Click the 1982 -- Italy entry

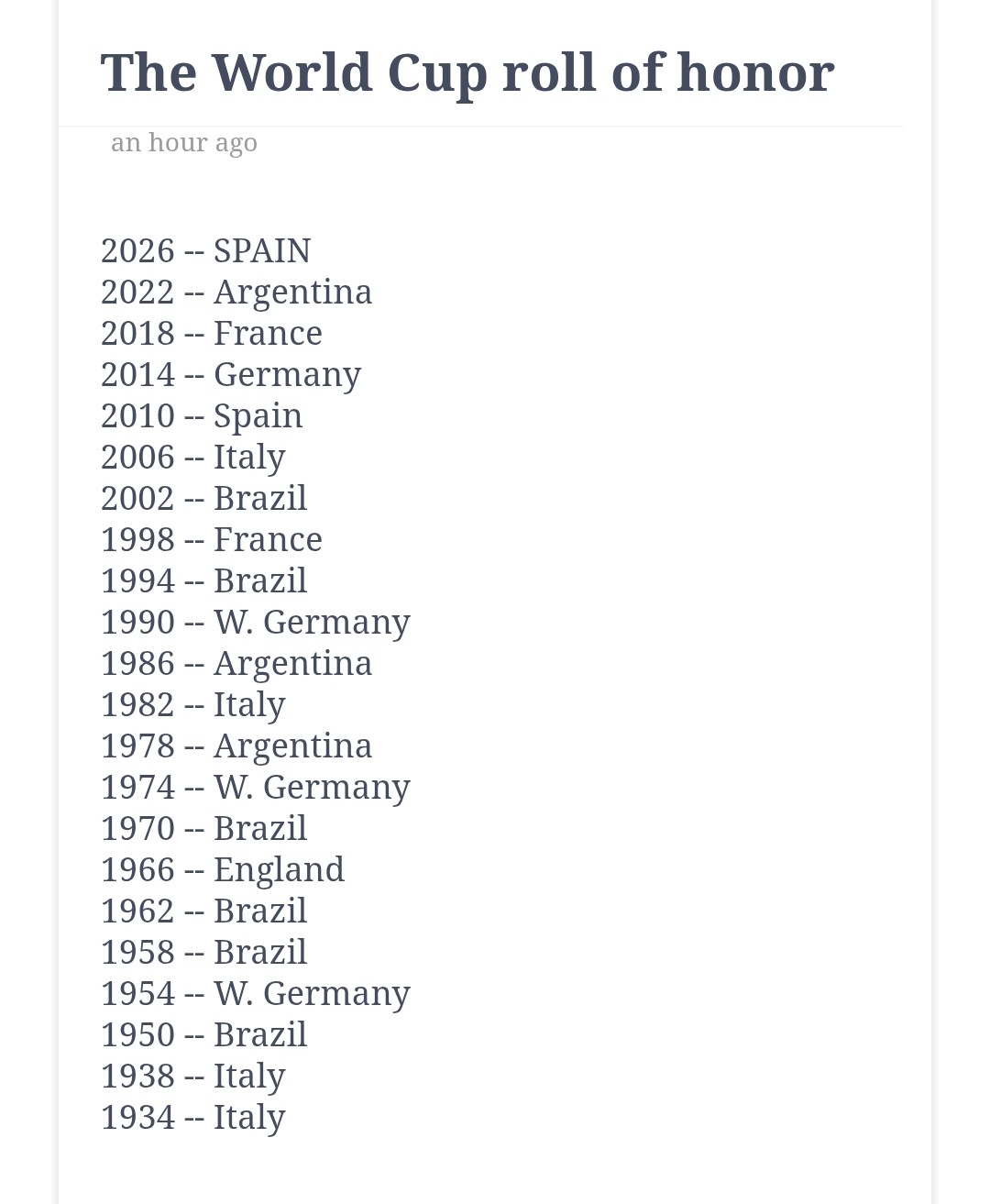pos(193,705)
